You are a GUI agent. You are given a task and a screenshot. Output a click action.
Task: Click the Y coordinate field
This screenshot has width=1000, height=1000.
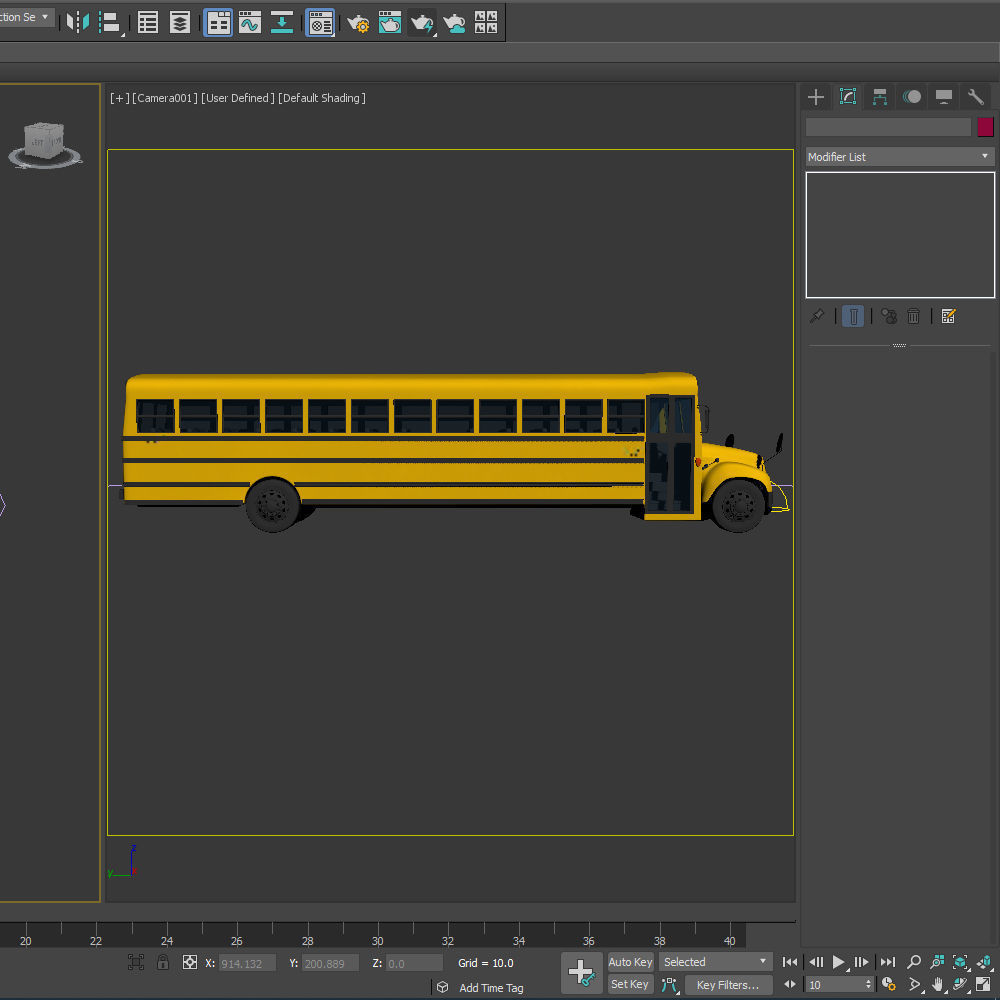point(330,963)
